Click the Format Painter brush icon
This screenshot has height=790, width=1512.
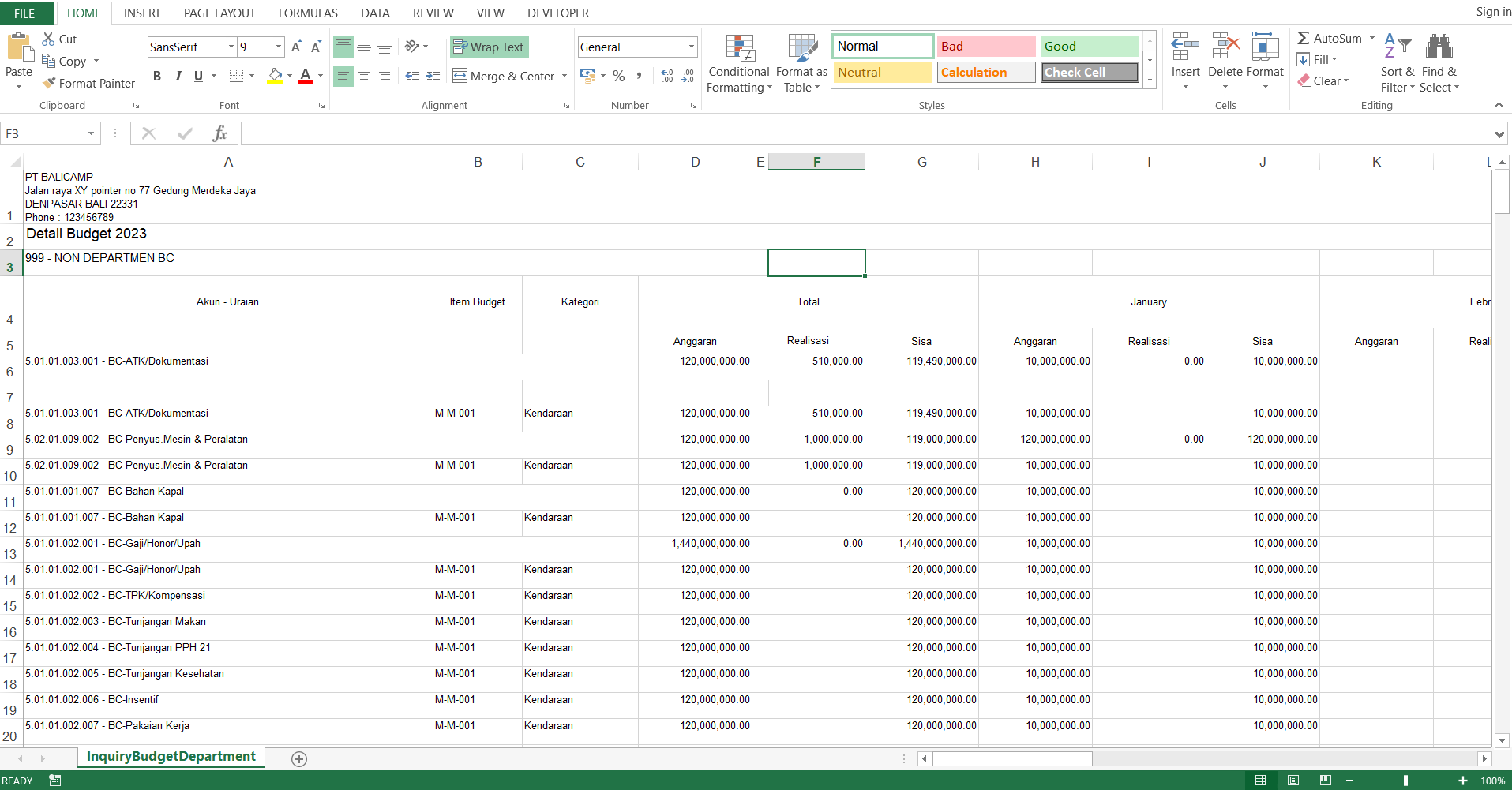click(x=49, y=83)
